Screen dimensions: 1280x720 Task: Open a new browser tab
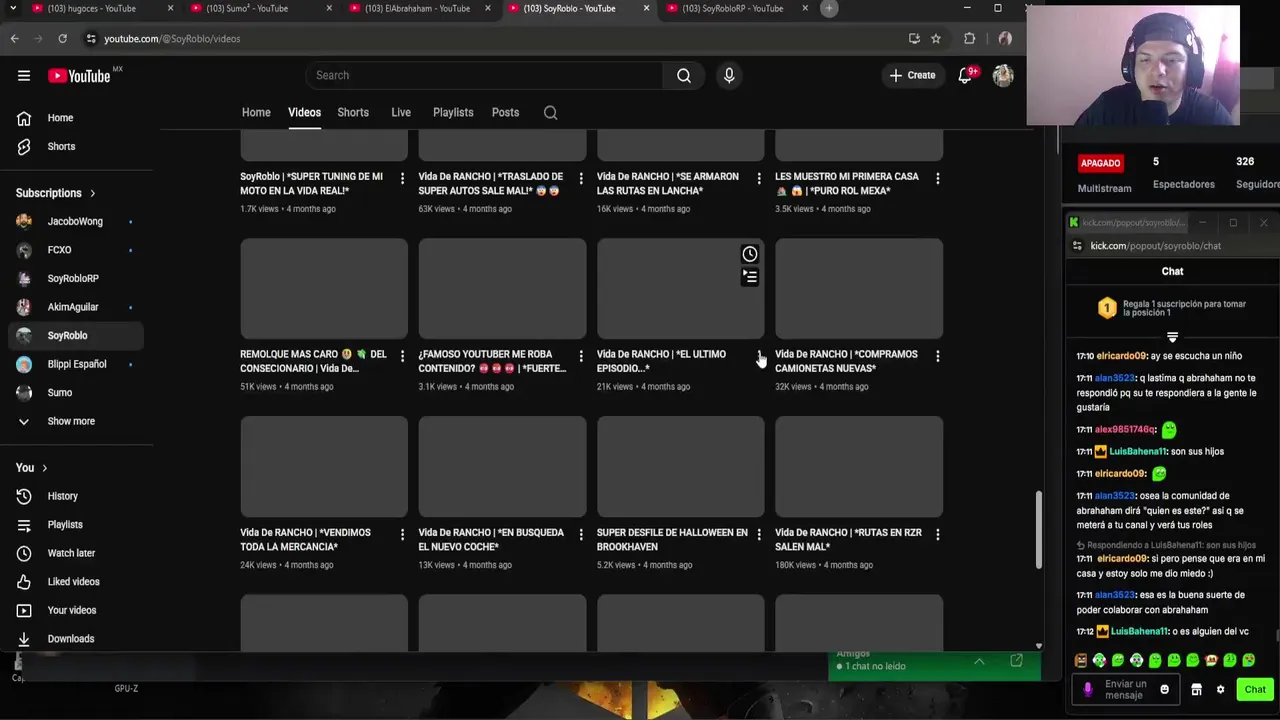click(828, 8)
